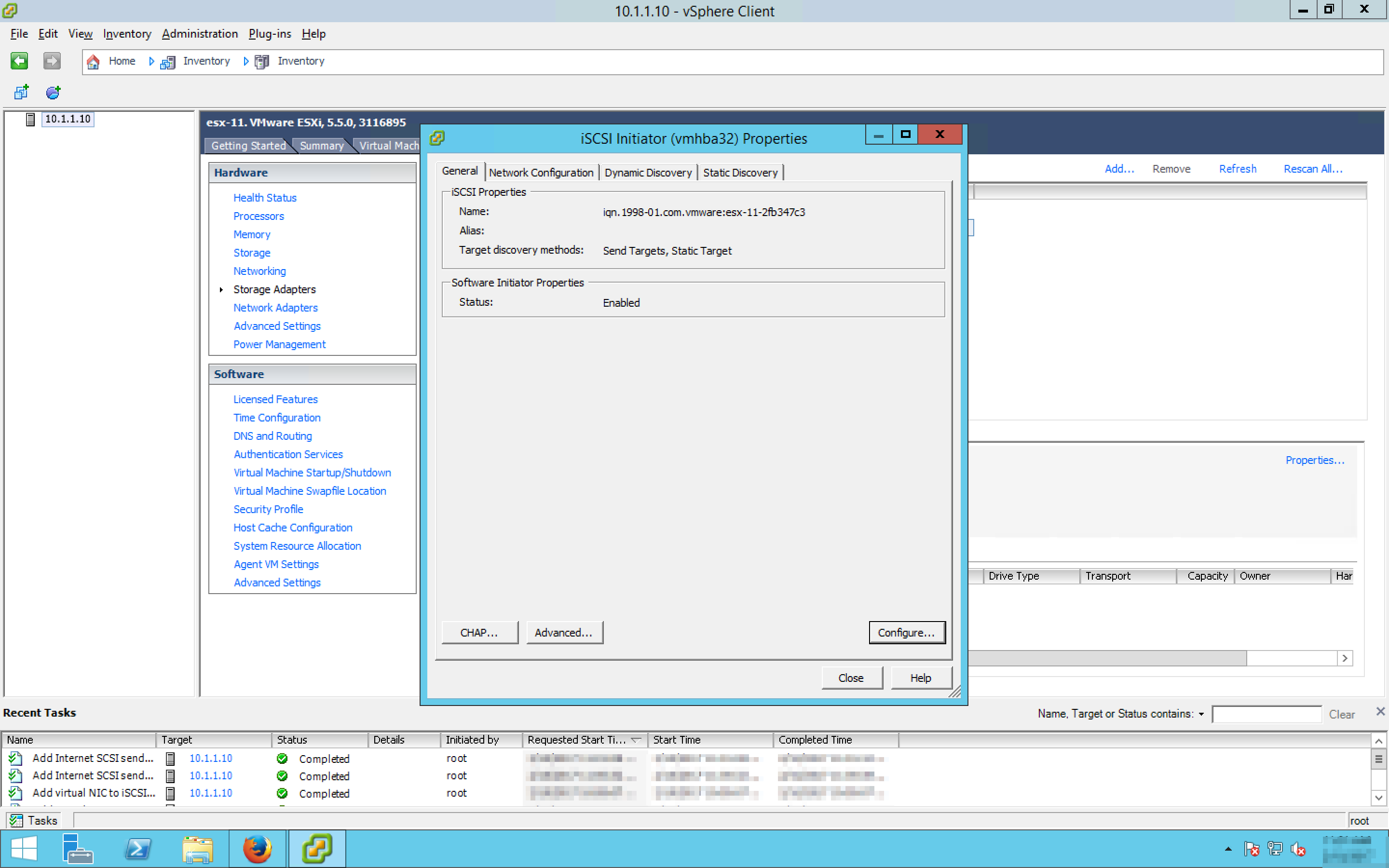Click the Requested Start Time sort arrow
The width and height of the screenshot is (1389, 868).
tap(636, 740)
